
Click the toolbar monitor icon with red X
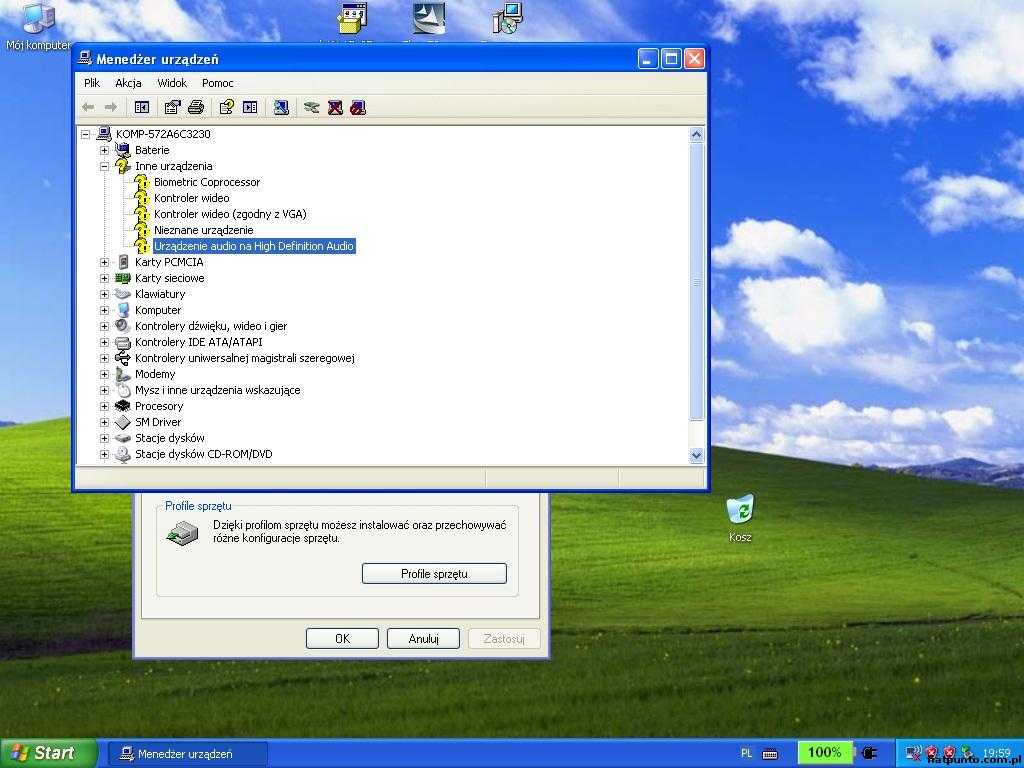point(335,107)
